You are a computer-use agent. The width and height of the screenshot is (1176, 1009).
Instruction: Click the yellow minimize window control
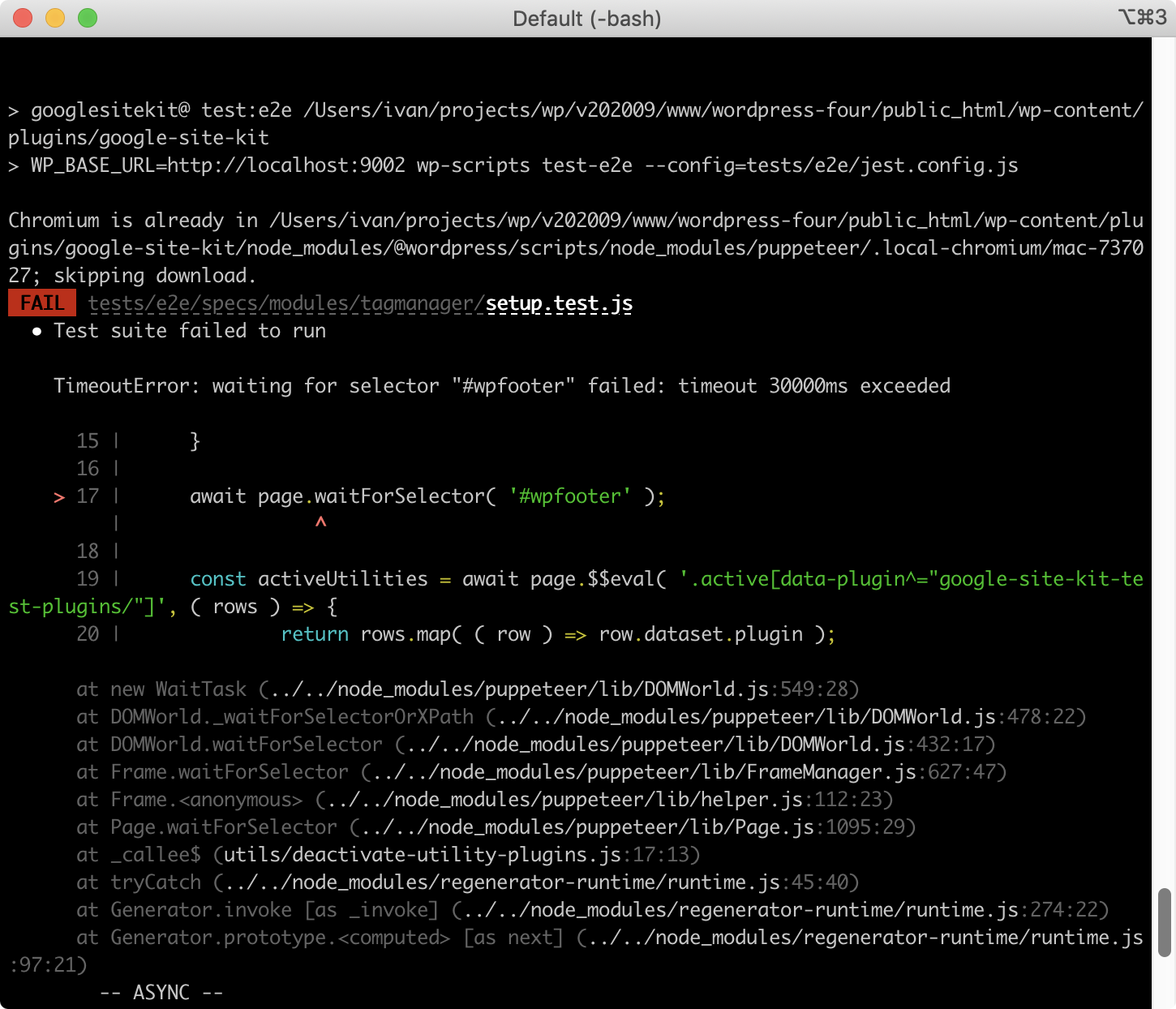(56, 17)
